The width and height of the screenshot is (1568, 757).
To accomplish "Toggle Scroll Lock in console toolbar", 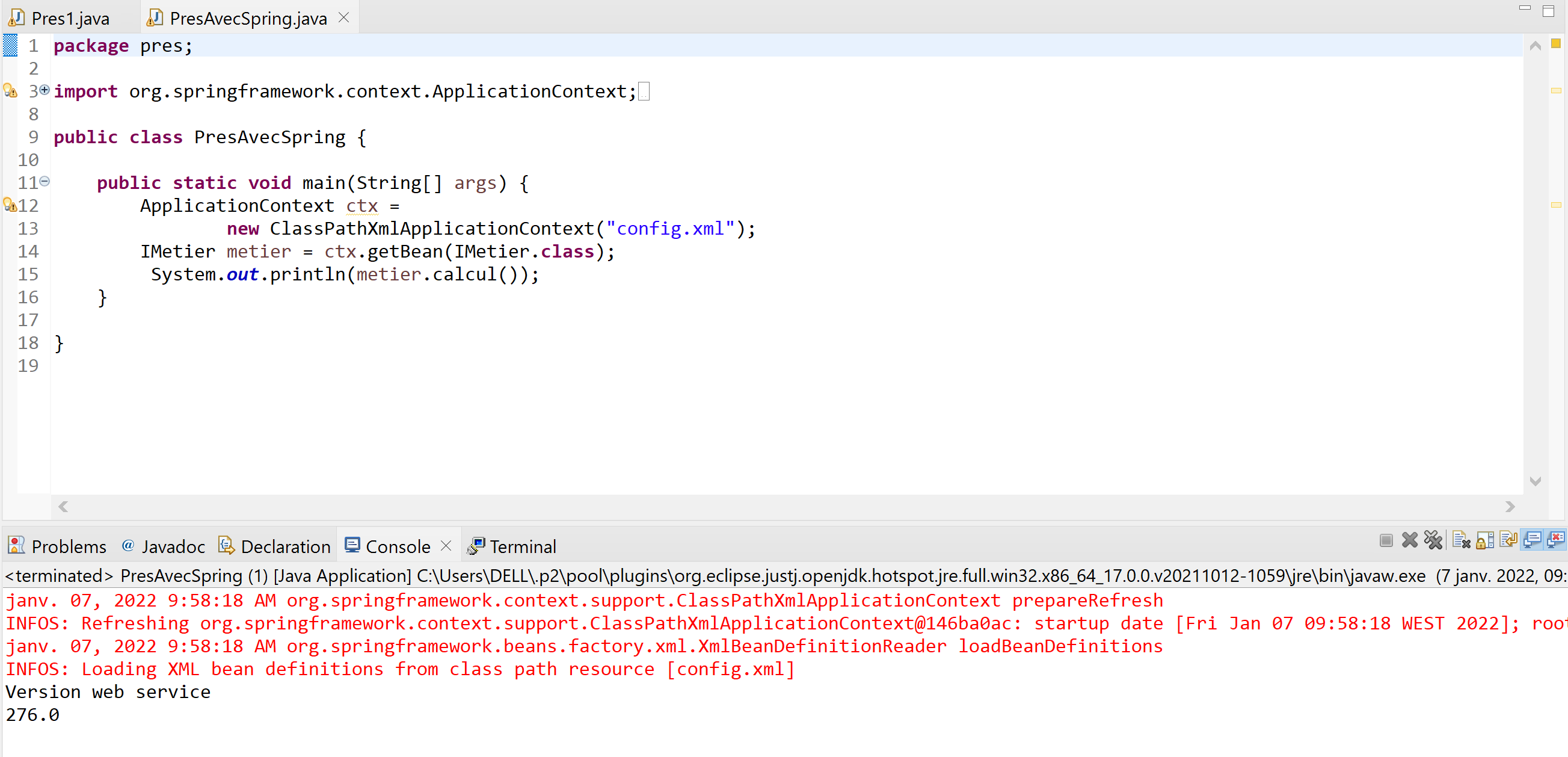I will pyautogui.click(x=1484, y=540).
